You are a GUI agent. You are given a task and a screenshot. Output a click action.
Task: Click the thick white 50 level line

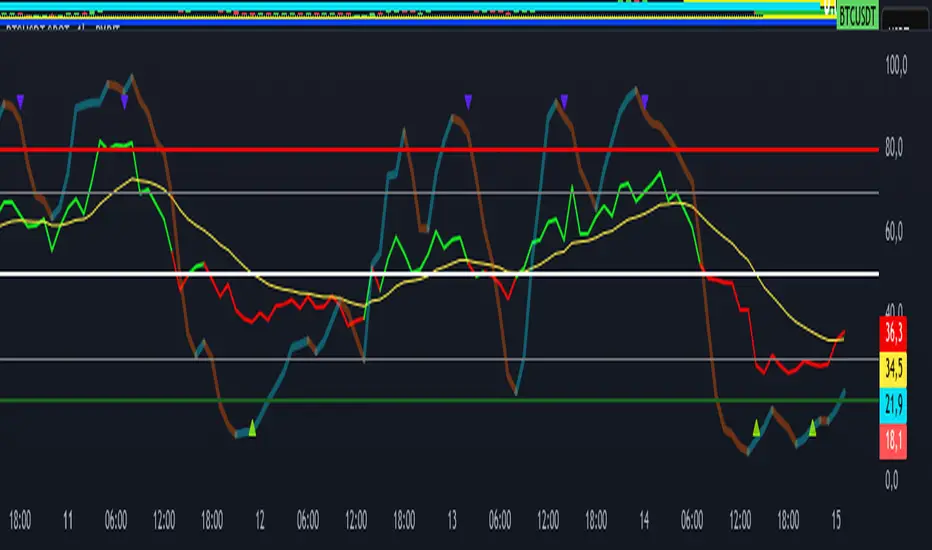tap(439, 274)
